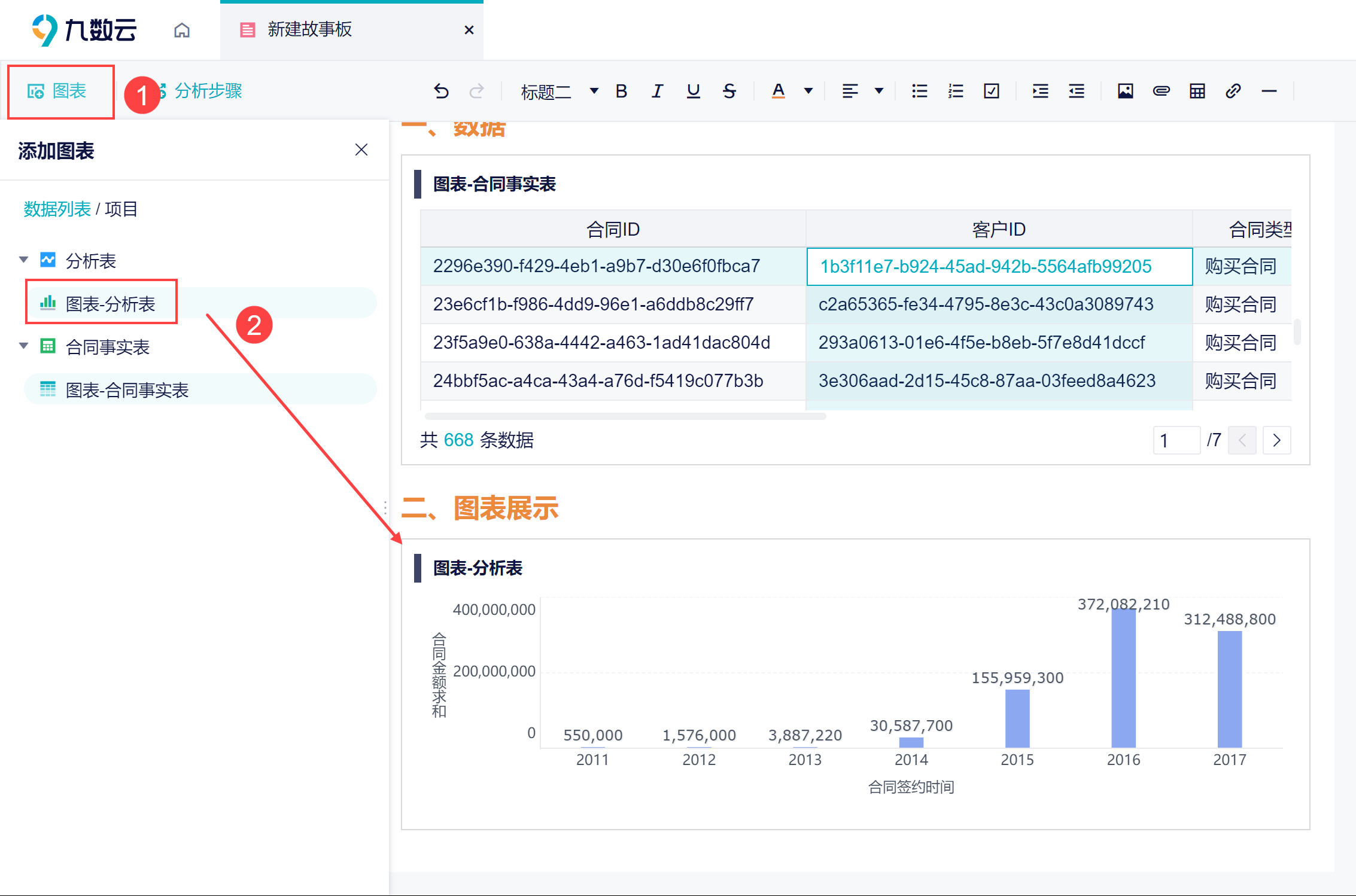Screen dimensions: 1356x896
Task: Insert a table
Action: [x=1197, y=91]
